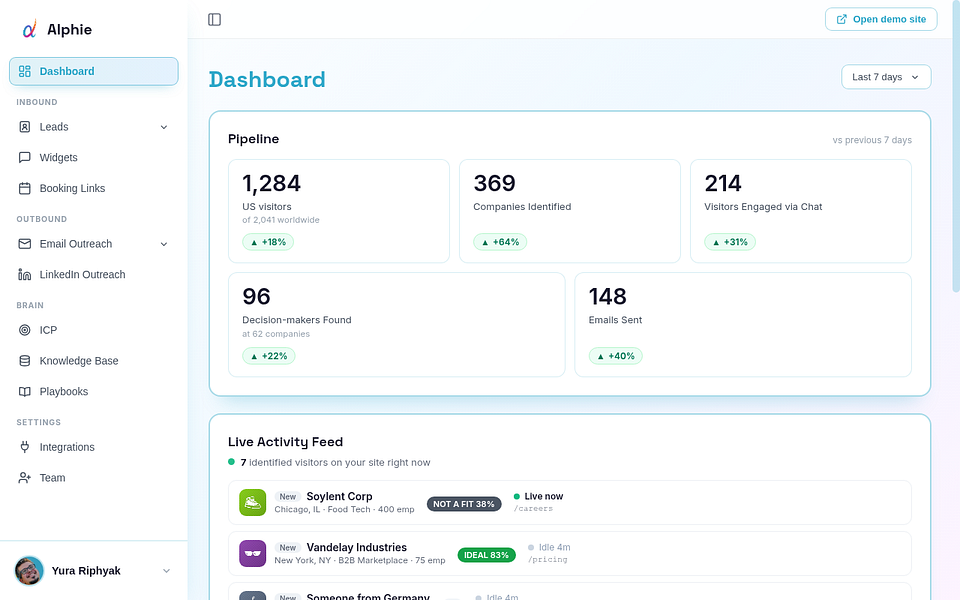
Task: Click the Alphie logo icon
Action: (x=30, y=29)
